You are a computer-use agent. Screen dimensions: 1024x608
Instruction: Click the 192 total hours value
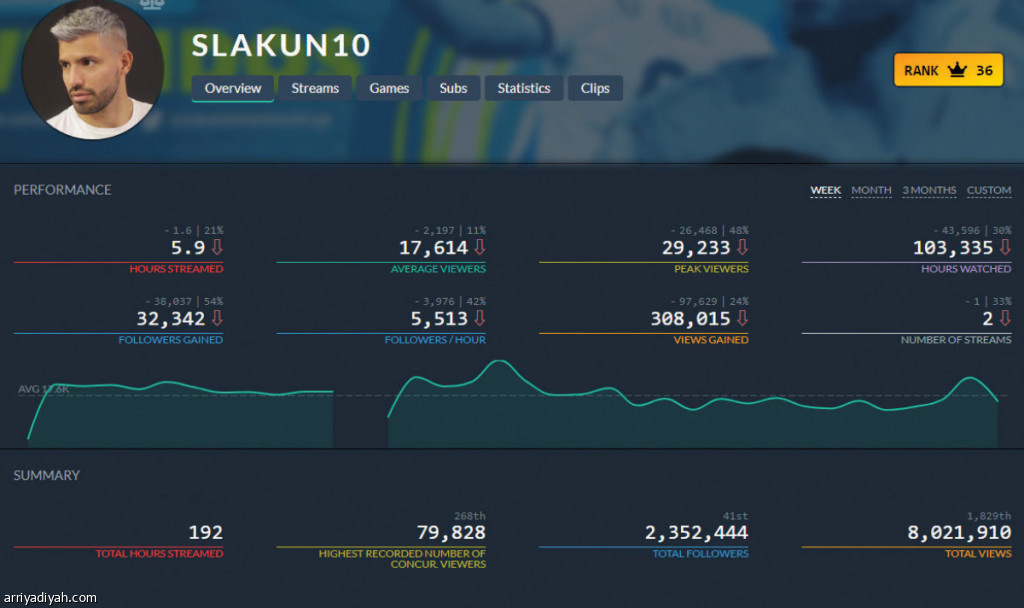[206, 533]
